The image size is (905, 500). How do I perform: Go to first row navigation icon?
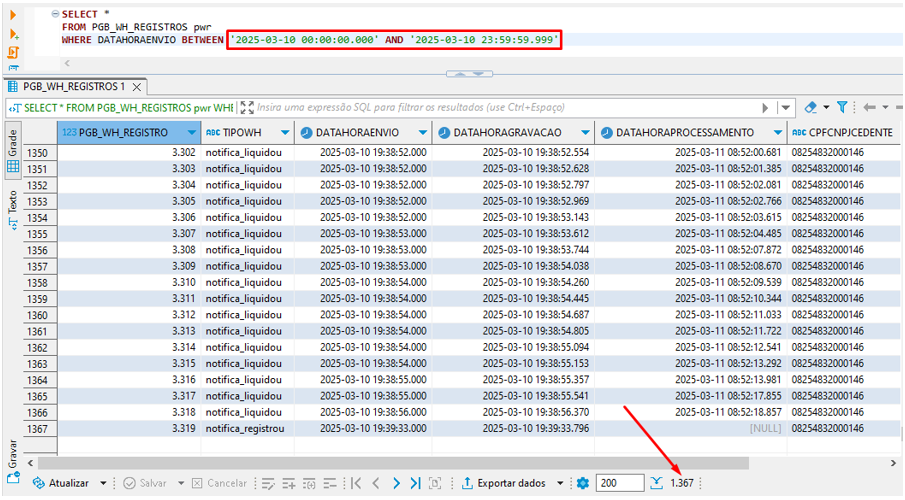point(356,483)
